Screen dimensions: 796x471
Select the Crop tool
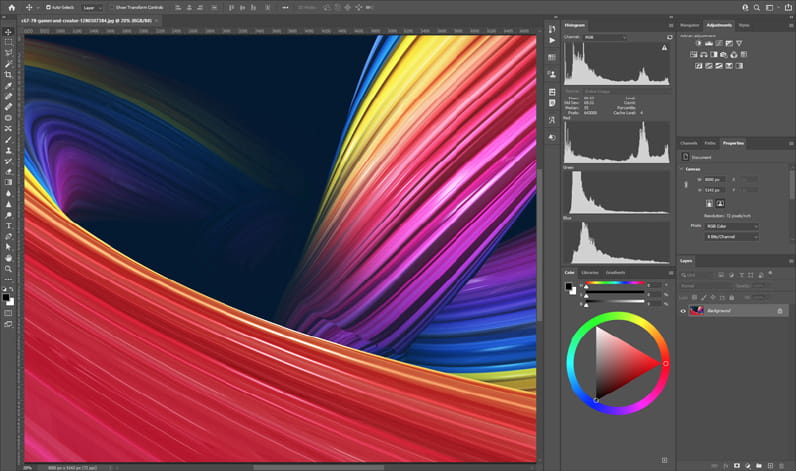pyautogui.click(x=8, y=75)
